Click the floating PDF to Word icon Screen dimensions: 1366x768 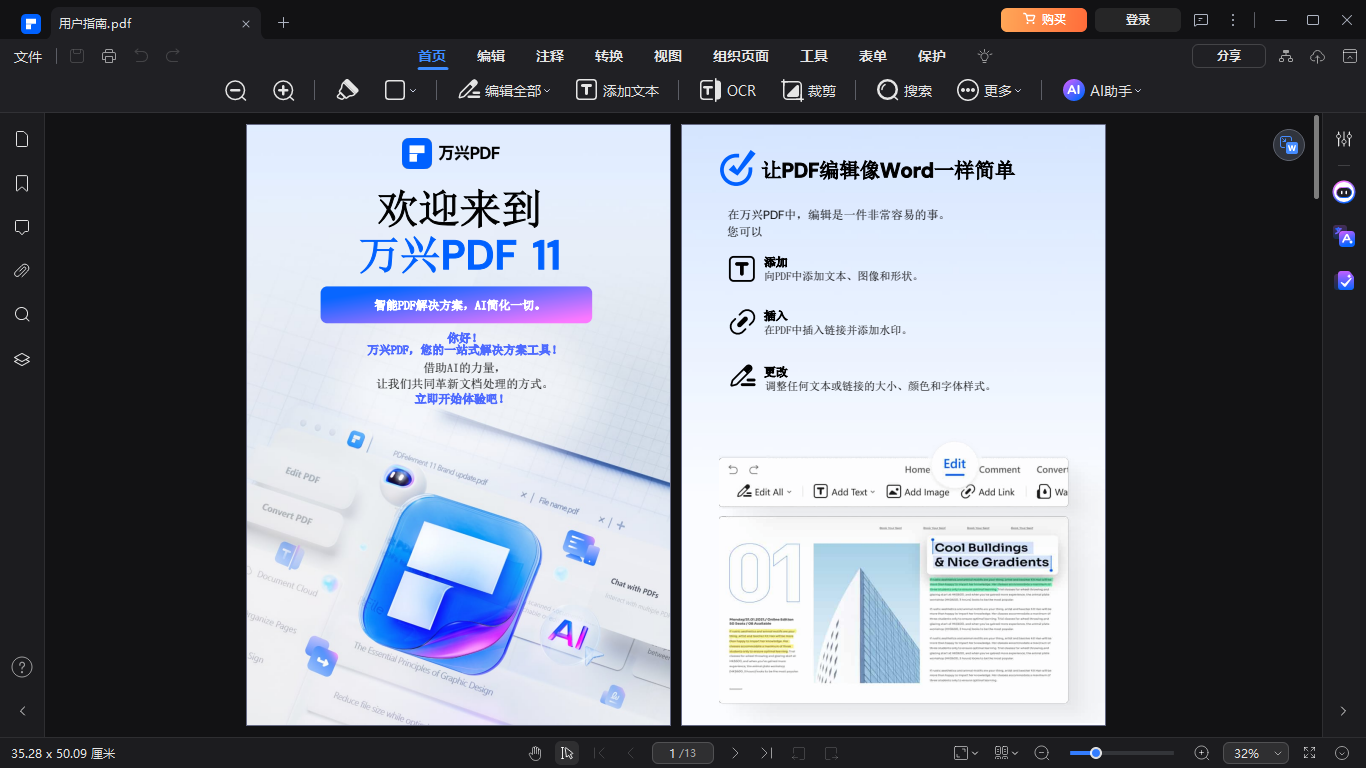point(1289,145)
